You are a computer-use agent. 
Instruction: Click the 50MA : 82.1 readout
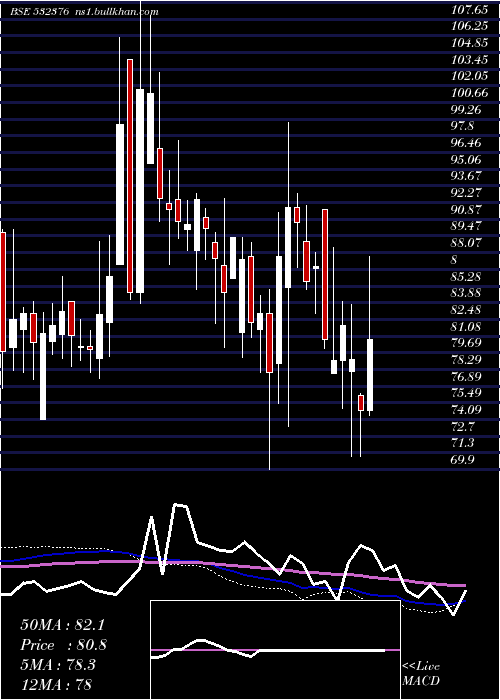[x=62, y=625]
